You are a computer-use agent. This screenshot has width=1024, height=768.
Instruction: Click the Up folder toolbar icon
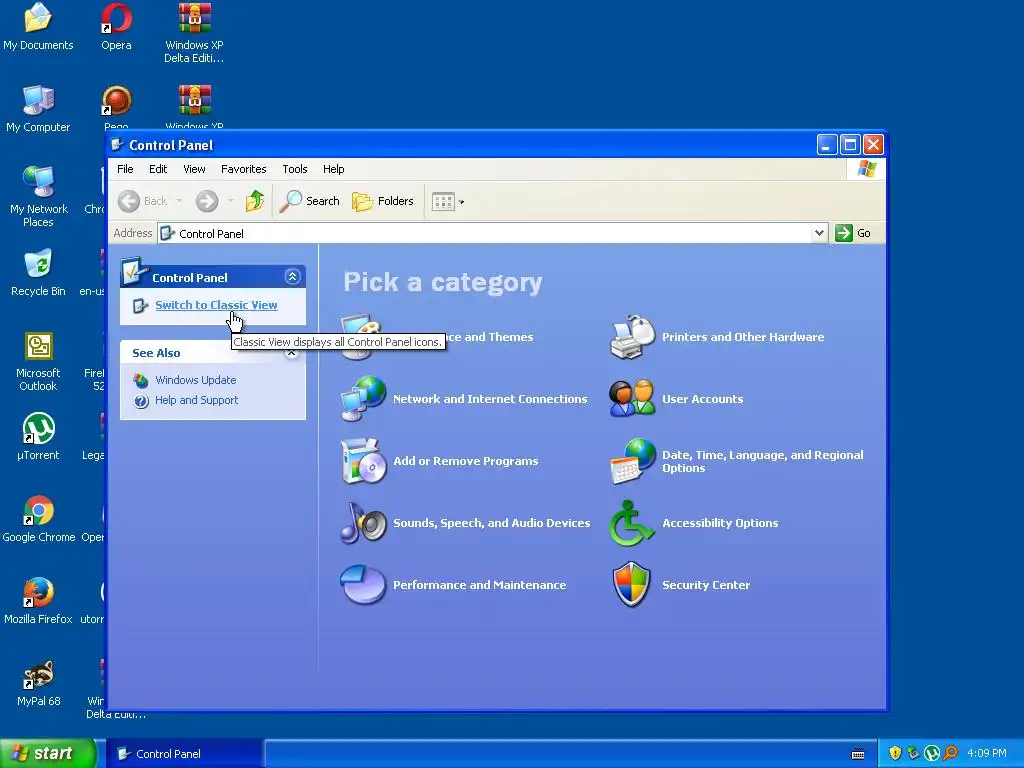pos(255,201)
